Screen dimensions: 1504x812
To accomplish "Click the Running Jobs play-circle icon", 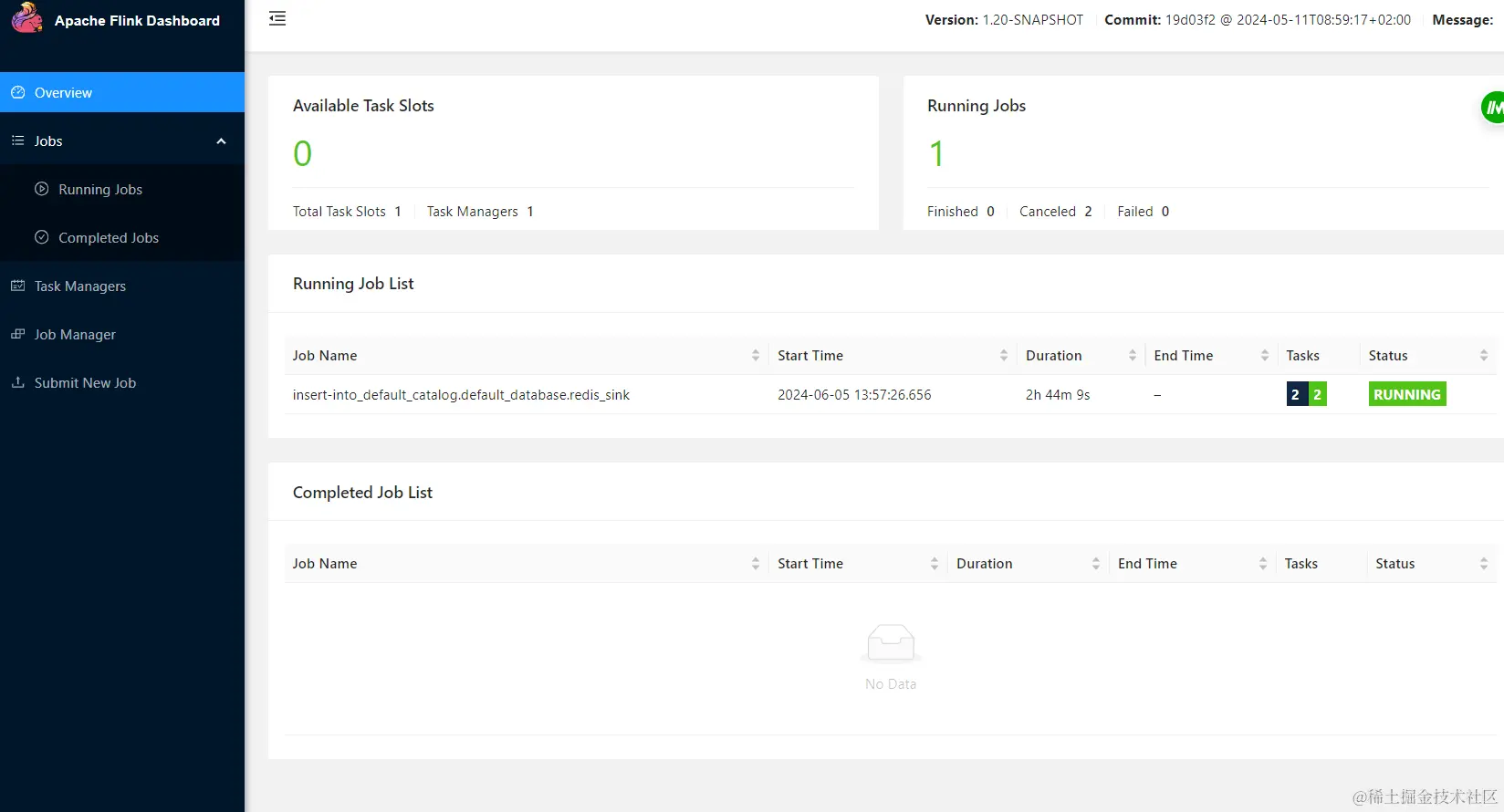I will (x=41, y=189).
